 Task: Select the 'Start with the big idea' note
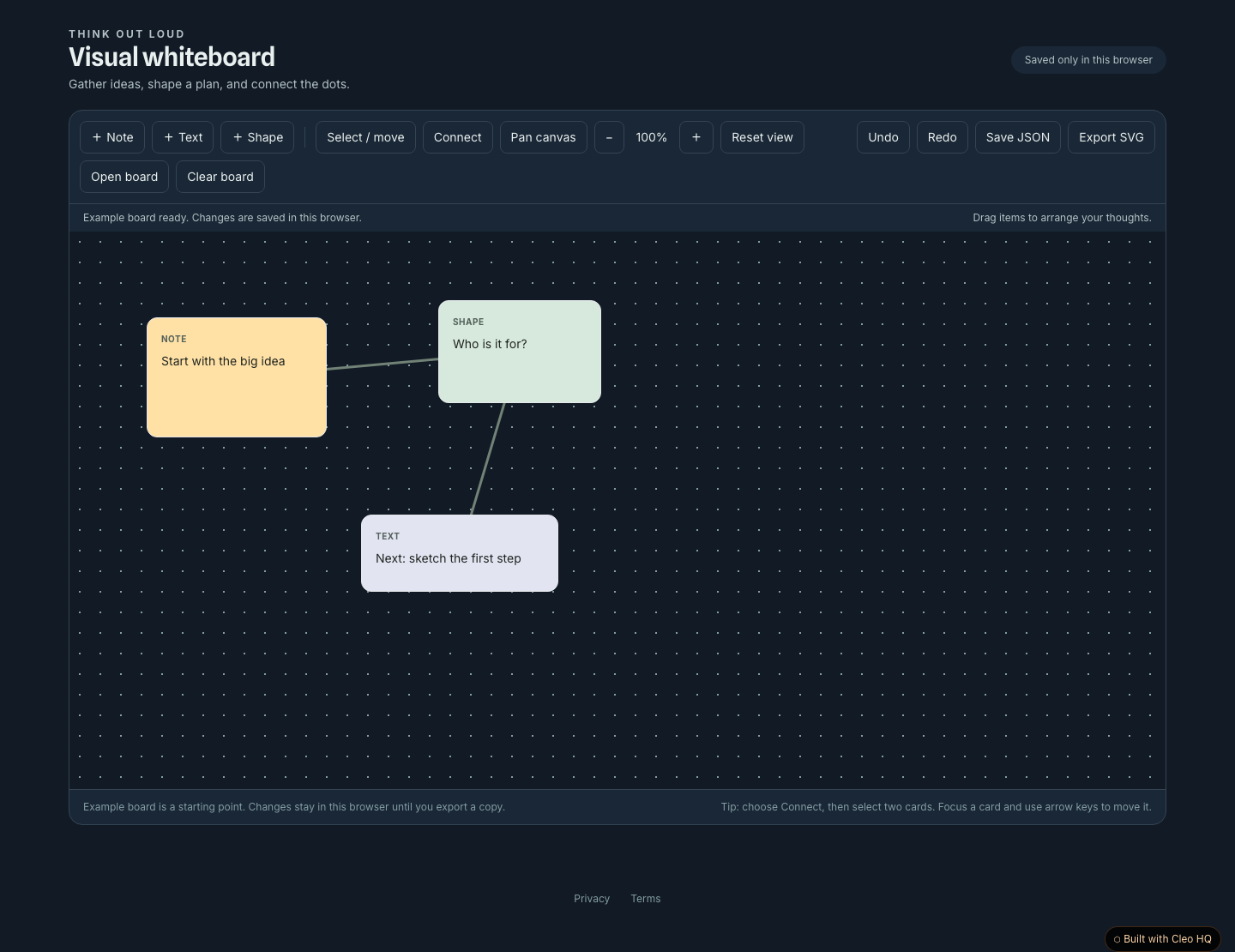click(x=237, y=377)
